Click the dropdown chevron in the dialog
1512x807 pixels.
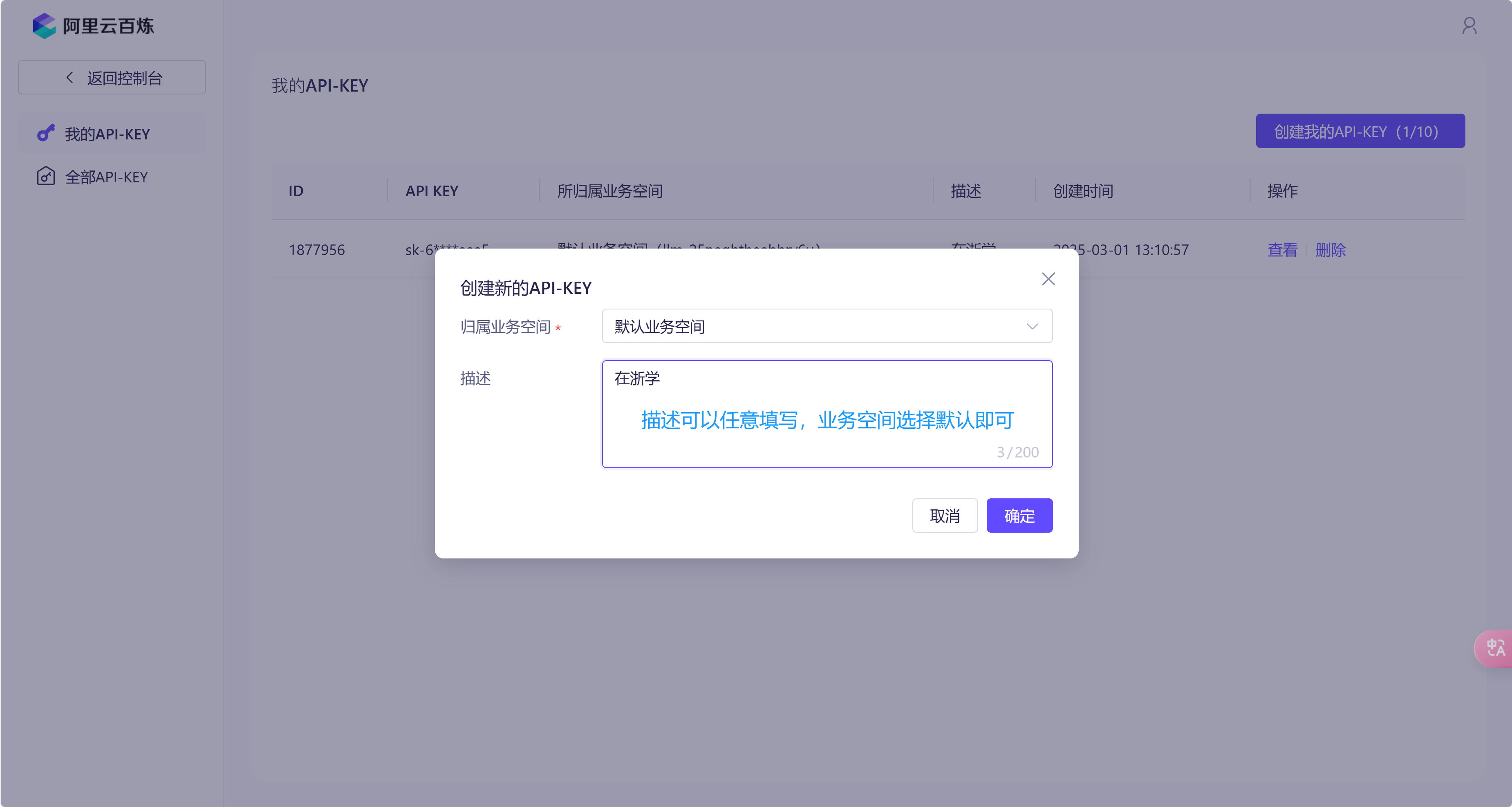click(1033, 326)
